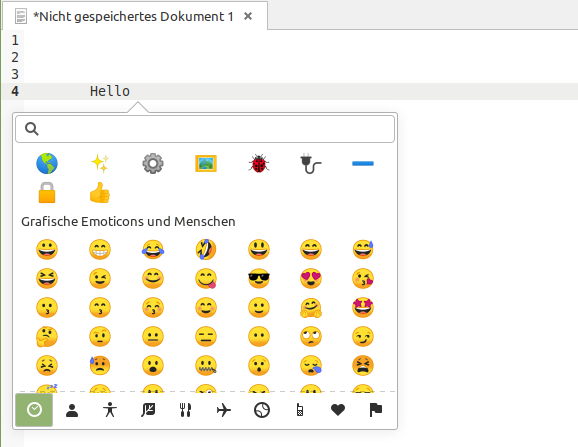Insert the thumbs up emoji
This screenshot has width=578, height=447.
100,192
